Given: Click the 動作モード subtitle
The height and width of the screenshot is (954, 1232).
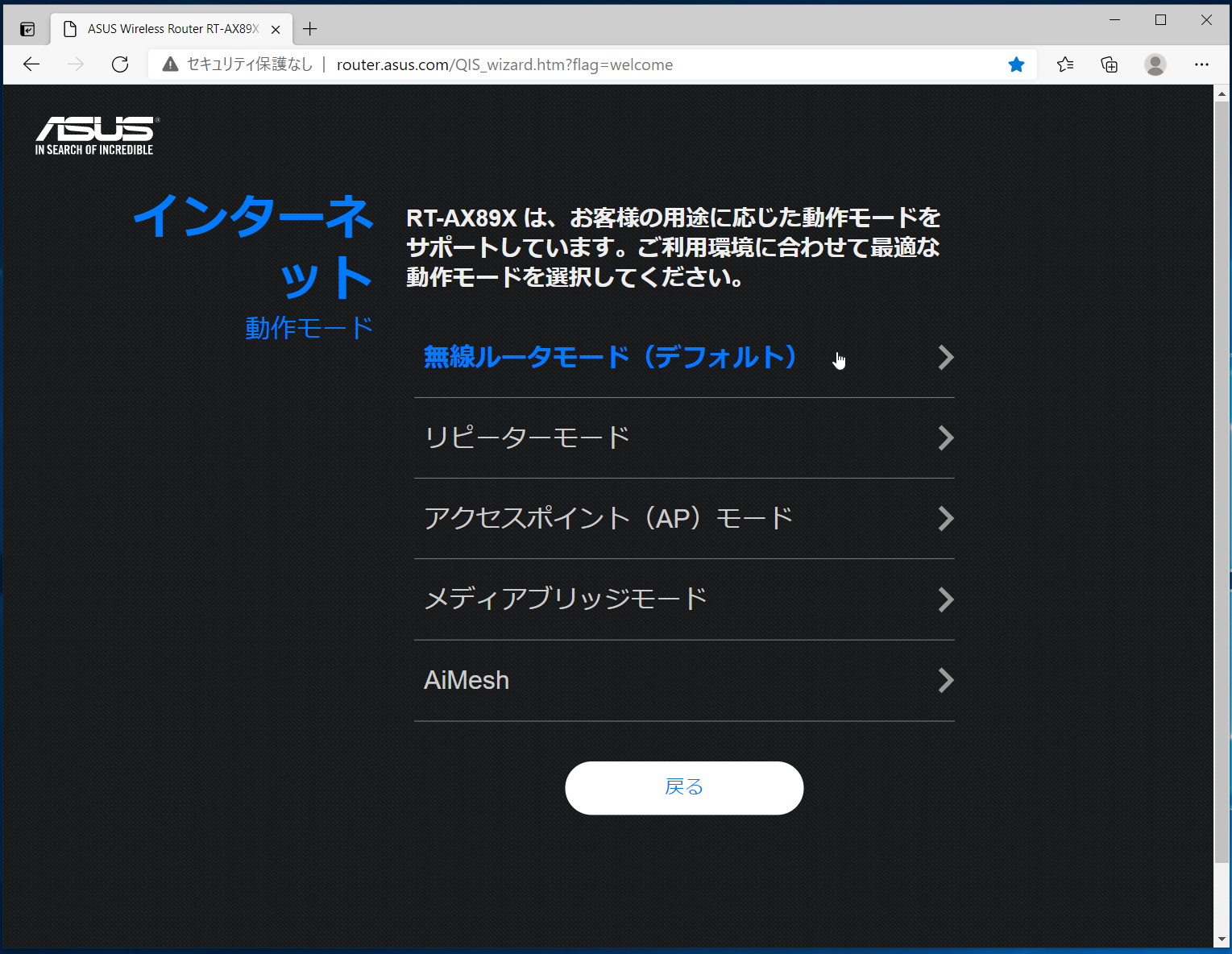Looking at the screenshot, I should point(309,328).
